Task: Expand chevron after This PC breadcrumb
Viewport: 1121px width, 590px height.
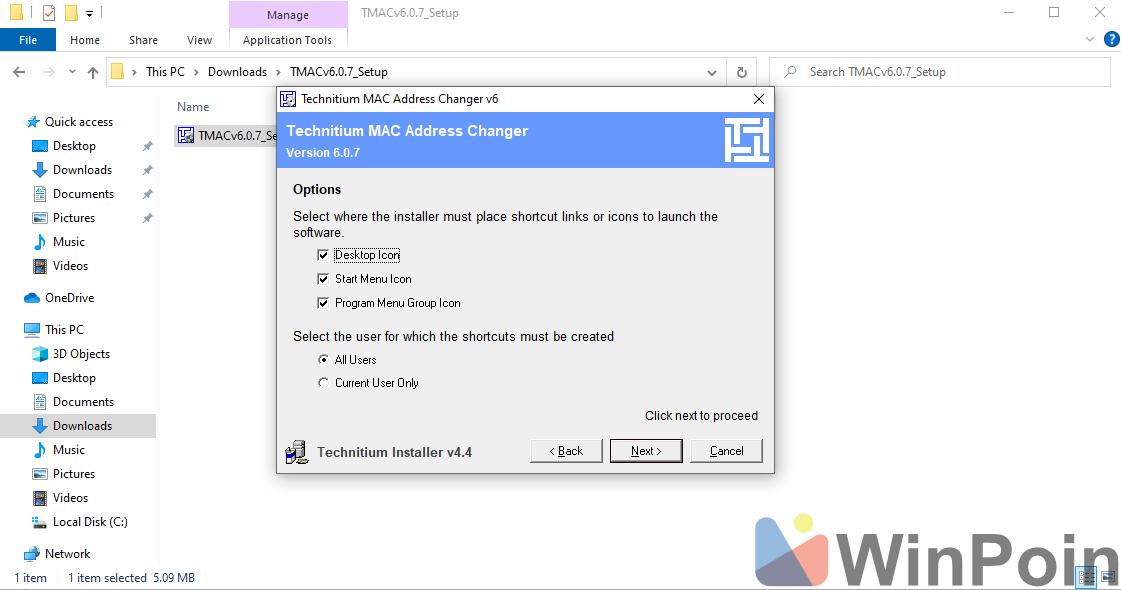Action: pos(196,72)
